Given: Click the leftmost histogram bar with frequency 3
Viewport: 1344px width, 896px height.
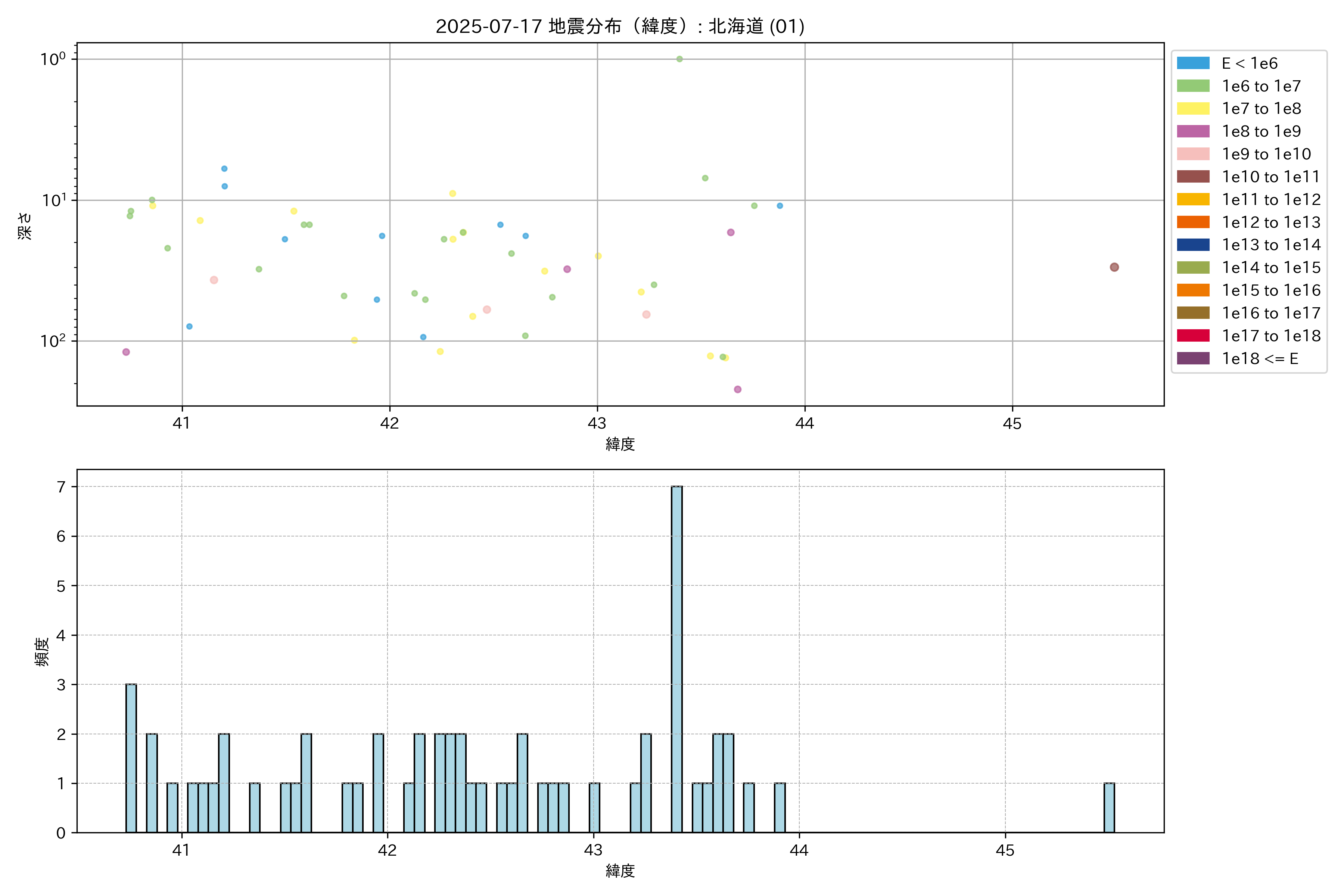Looking at the screenshot, I should click(x=131, y=758).
